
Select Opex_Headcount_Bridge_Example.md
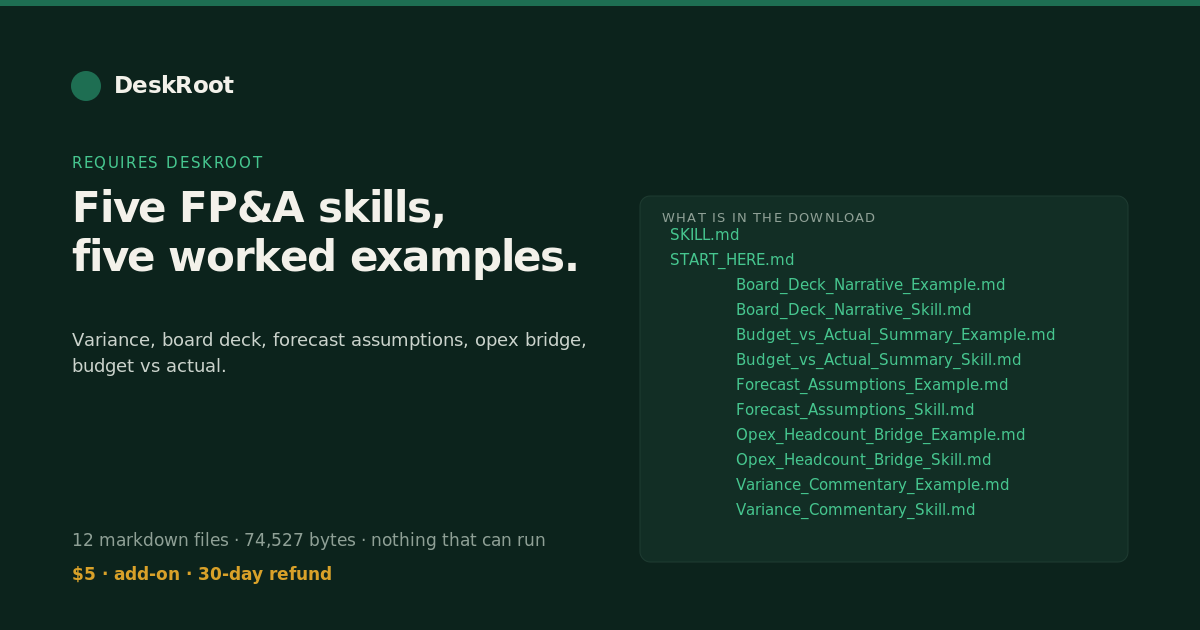(x=881, y=435)
